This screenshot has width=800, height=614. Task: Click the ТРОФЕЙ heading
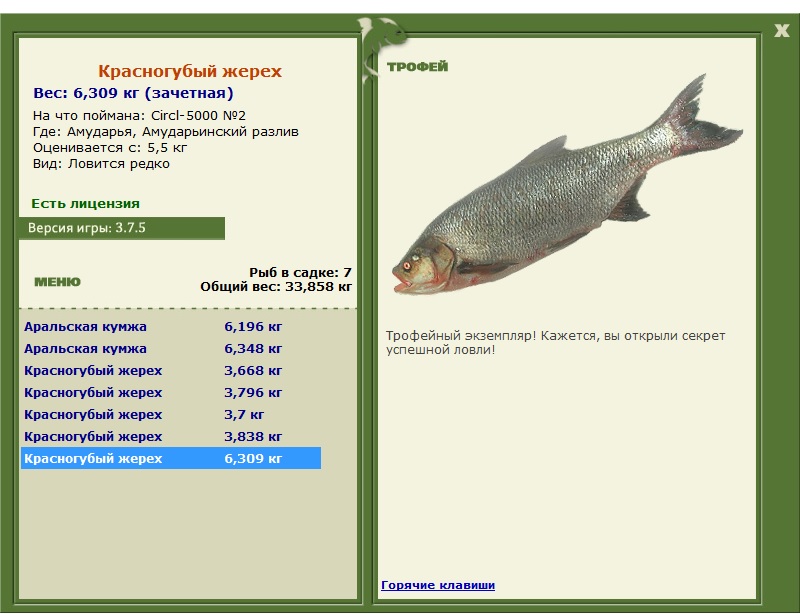(417, 66)
